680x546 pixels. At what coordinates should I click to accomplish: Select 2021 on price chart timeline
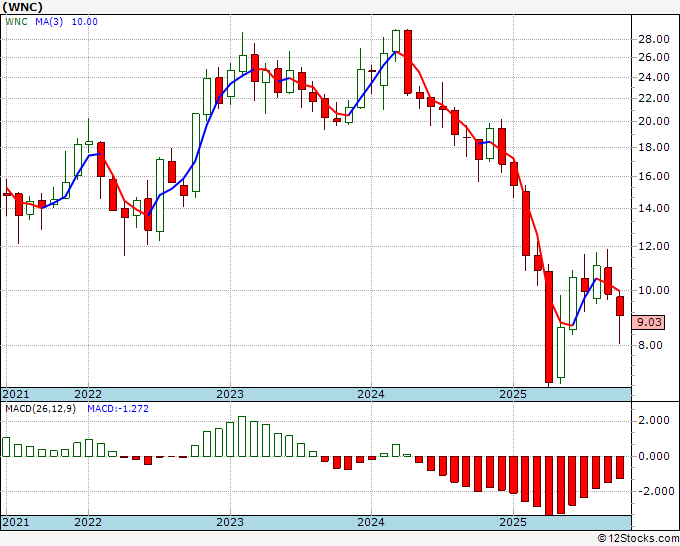click(17, 394)
